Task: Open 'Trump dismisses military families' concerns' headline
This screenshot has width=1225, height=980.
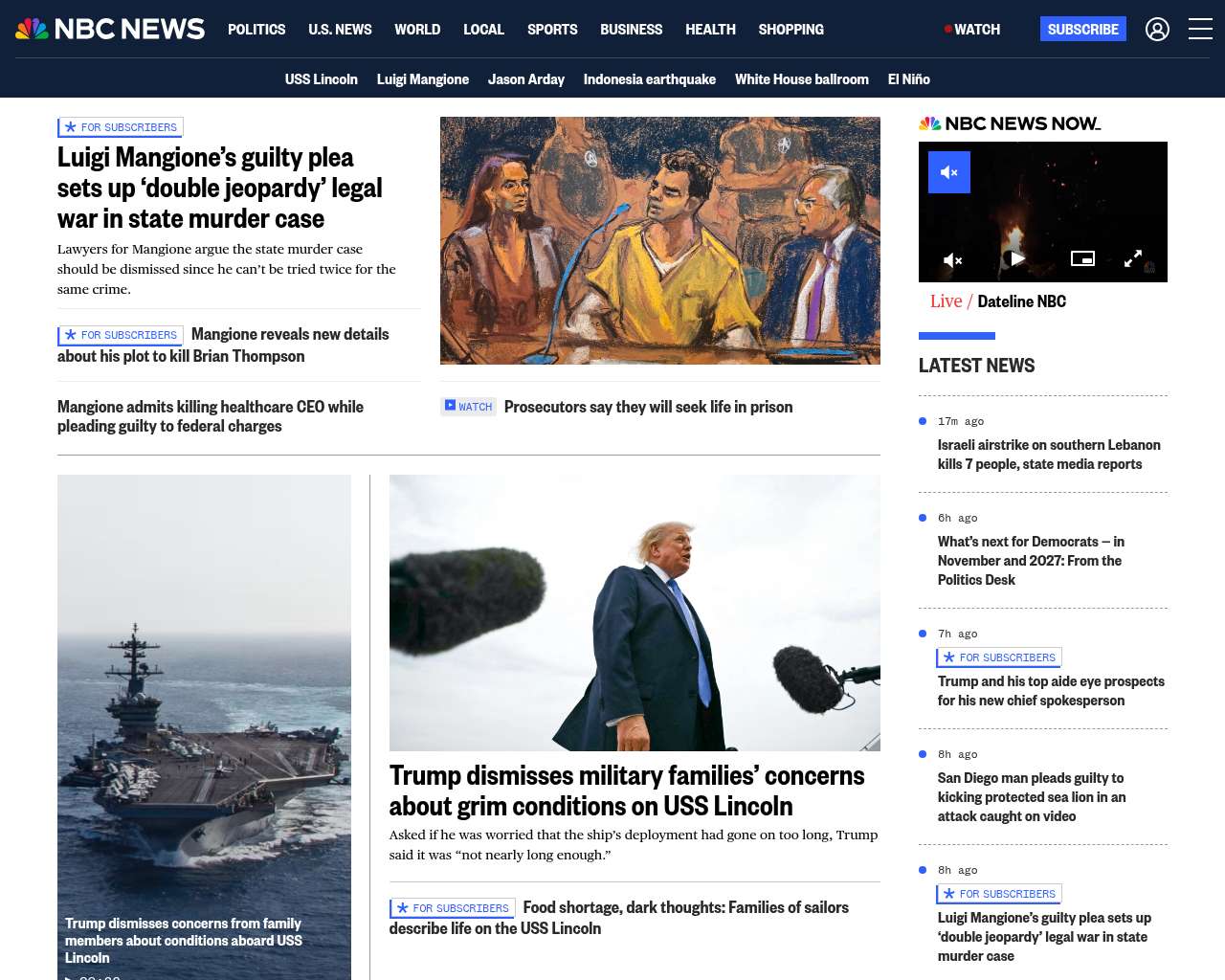Action: pos(627,791)
